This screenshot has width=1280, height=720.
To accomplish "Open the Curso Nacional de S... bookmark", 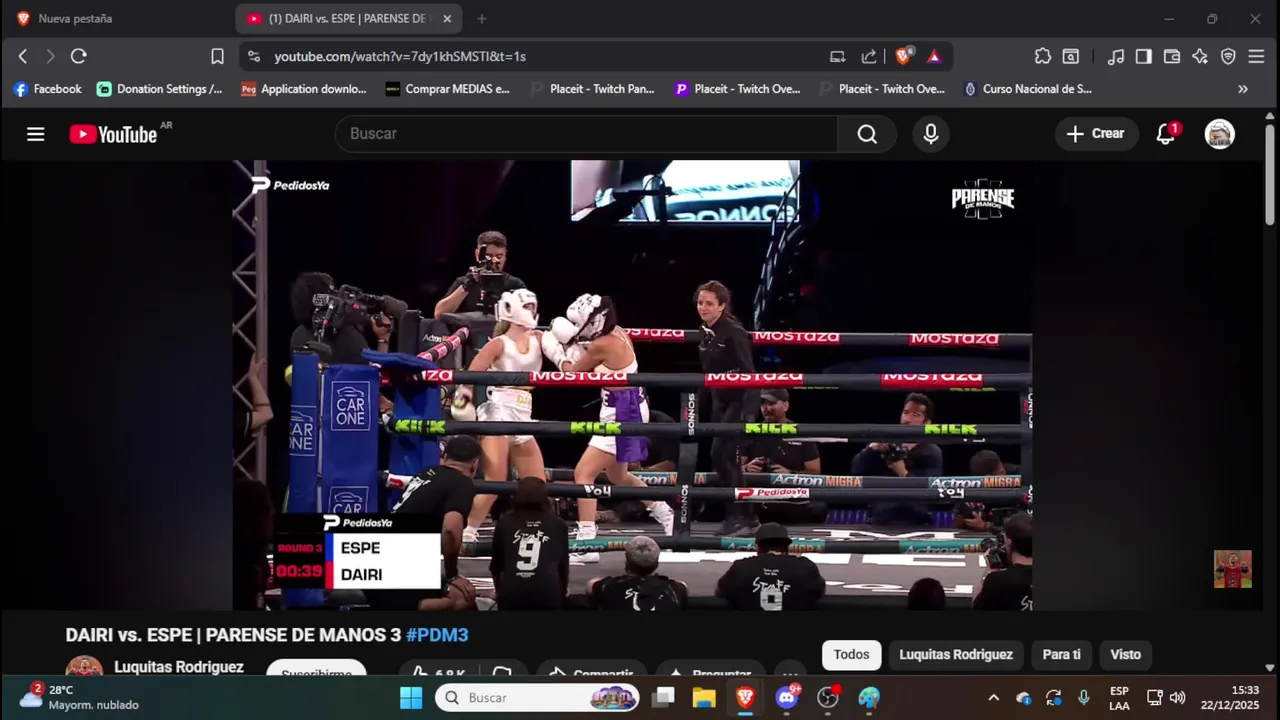I will [x=1028, y=89].
